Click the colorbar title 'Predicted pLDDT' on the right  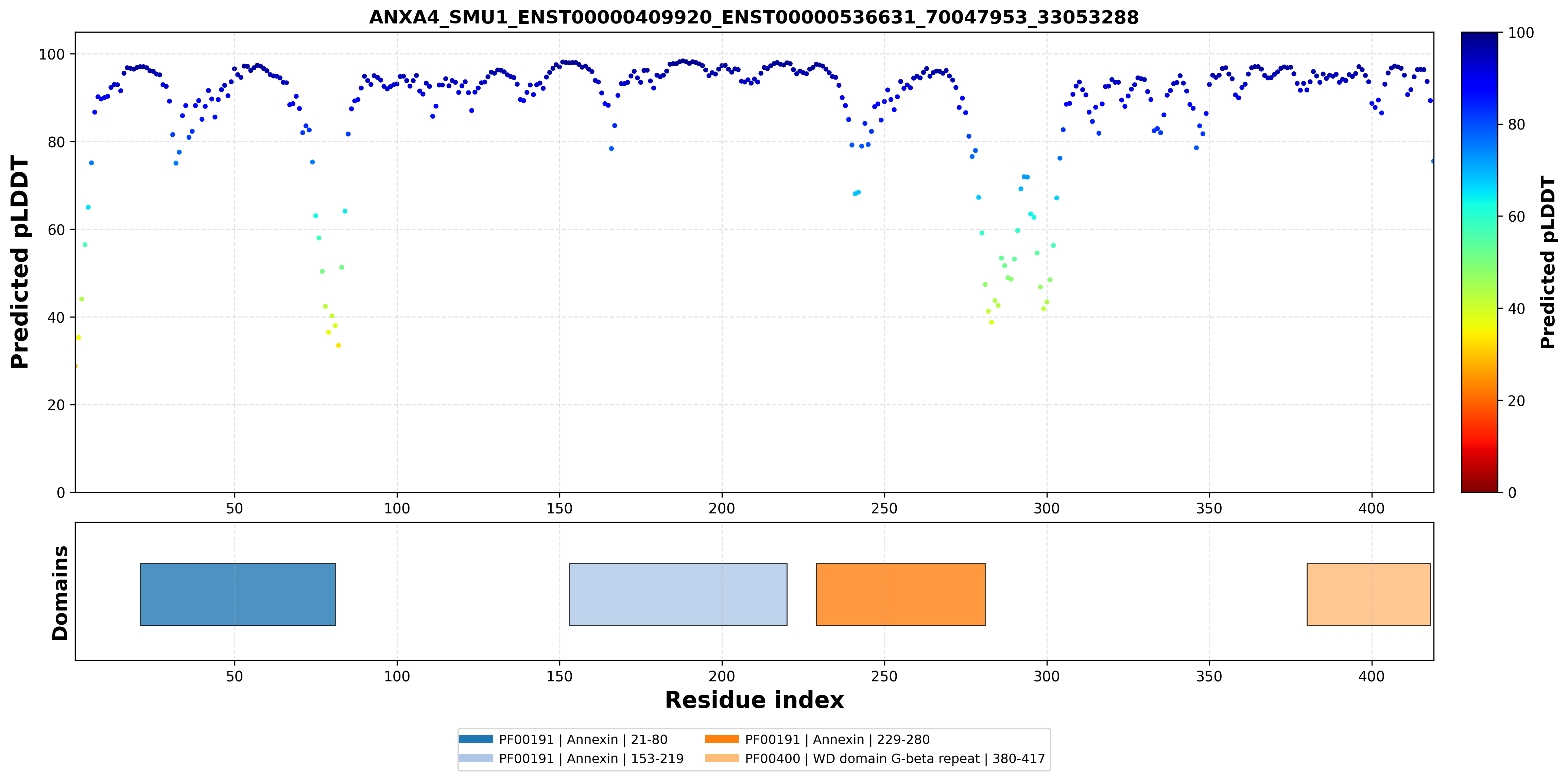coord(1548,262)
